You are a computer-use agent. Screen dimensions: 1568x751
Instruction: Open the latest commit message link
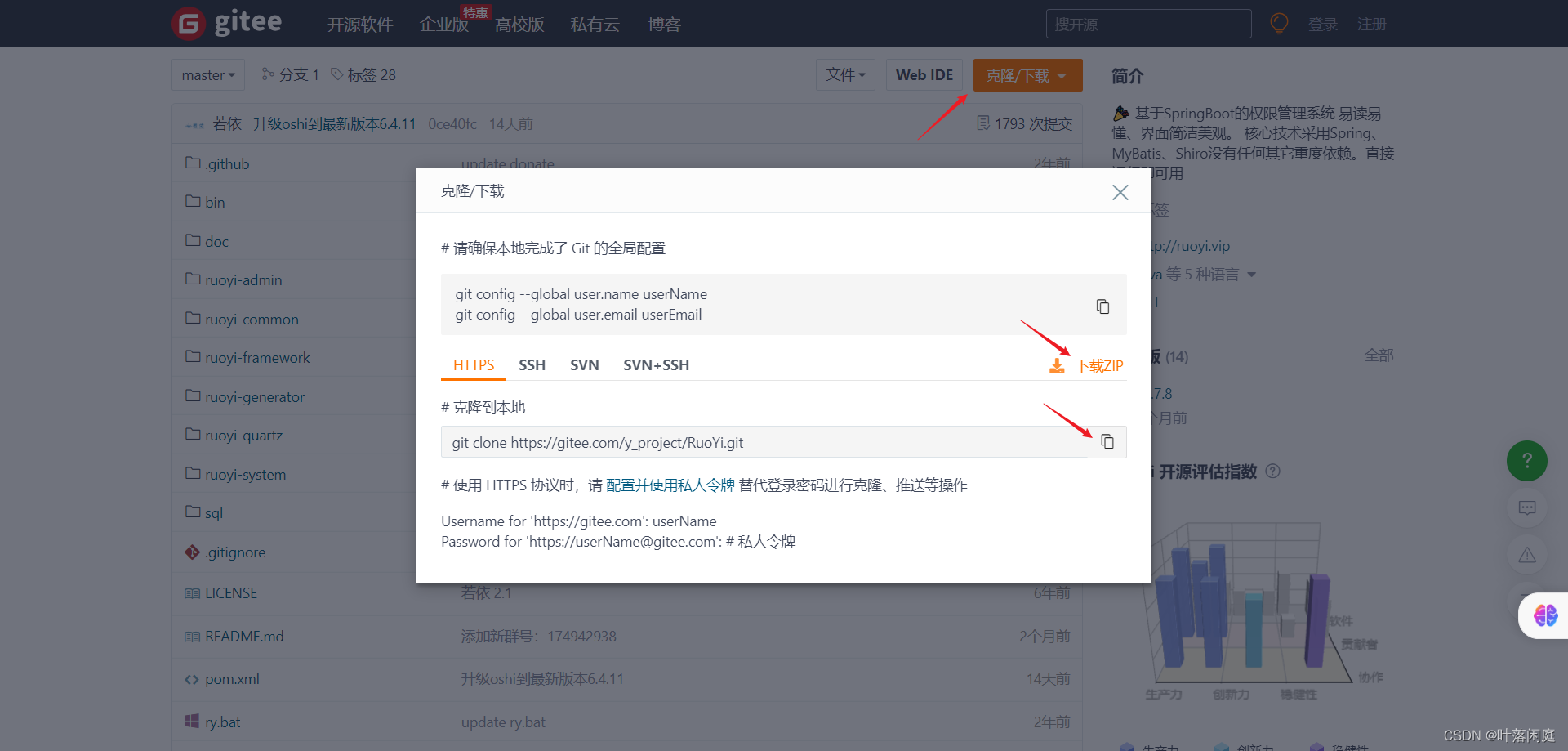[335, 124]
